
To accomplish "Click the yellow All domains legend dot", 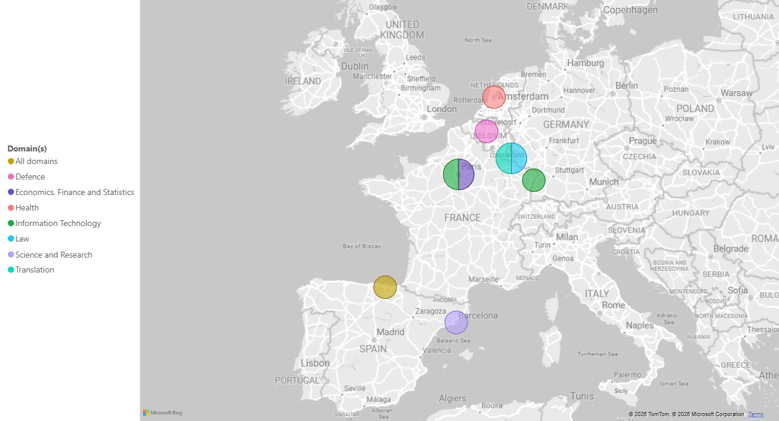I will 11,161.
